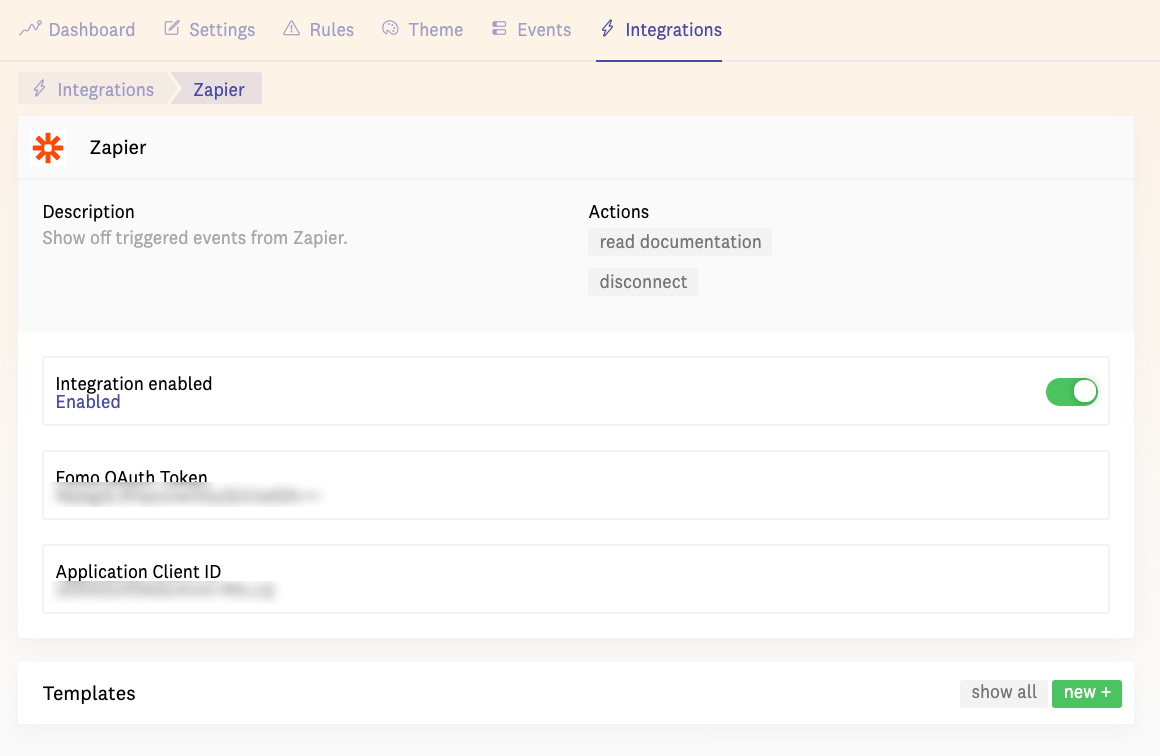The height and width of the screenshot is (756, 1160).
Task: Open the Dashboard tab
Action: (x=78, y=30)
